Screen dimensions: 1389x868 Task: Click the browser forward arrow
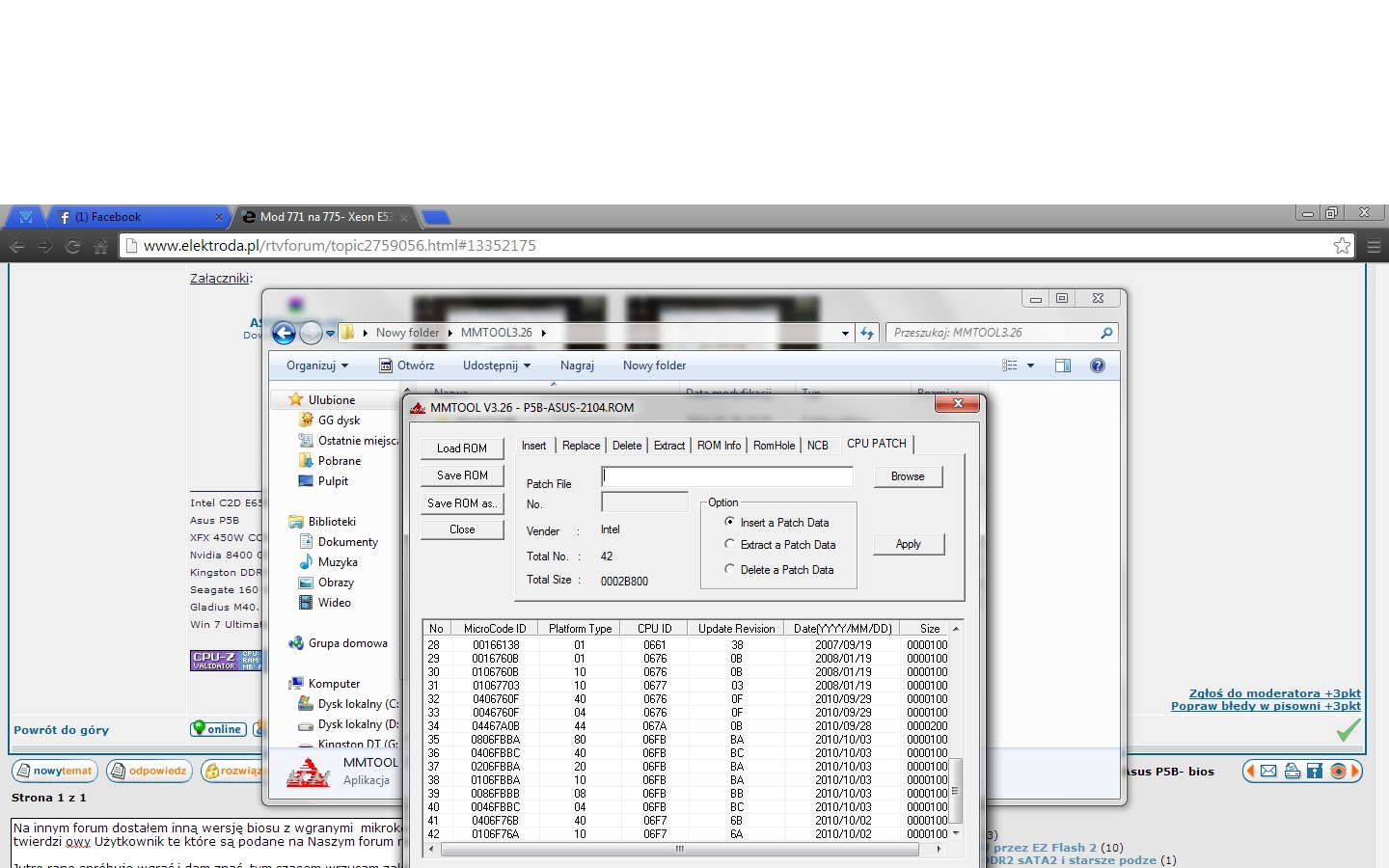click(44, 246)
